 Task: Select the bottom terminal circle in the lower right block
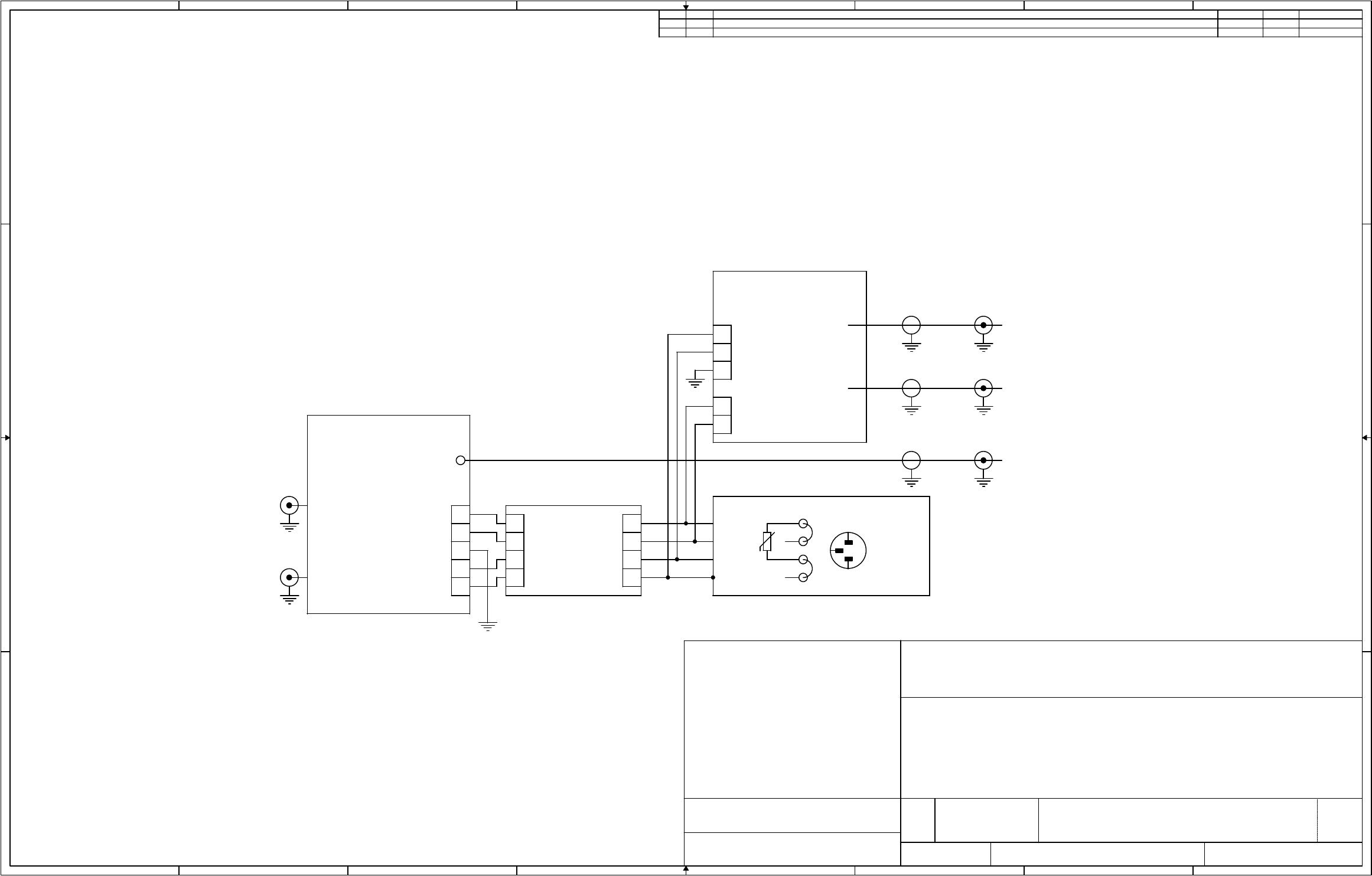tap(803, 577)
